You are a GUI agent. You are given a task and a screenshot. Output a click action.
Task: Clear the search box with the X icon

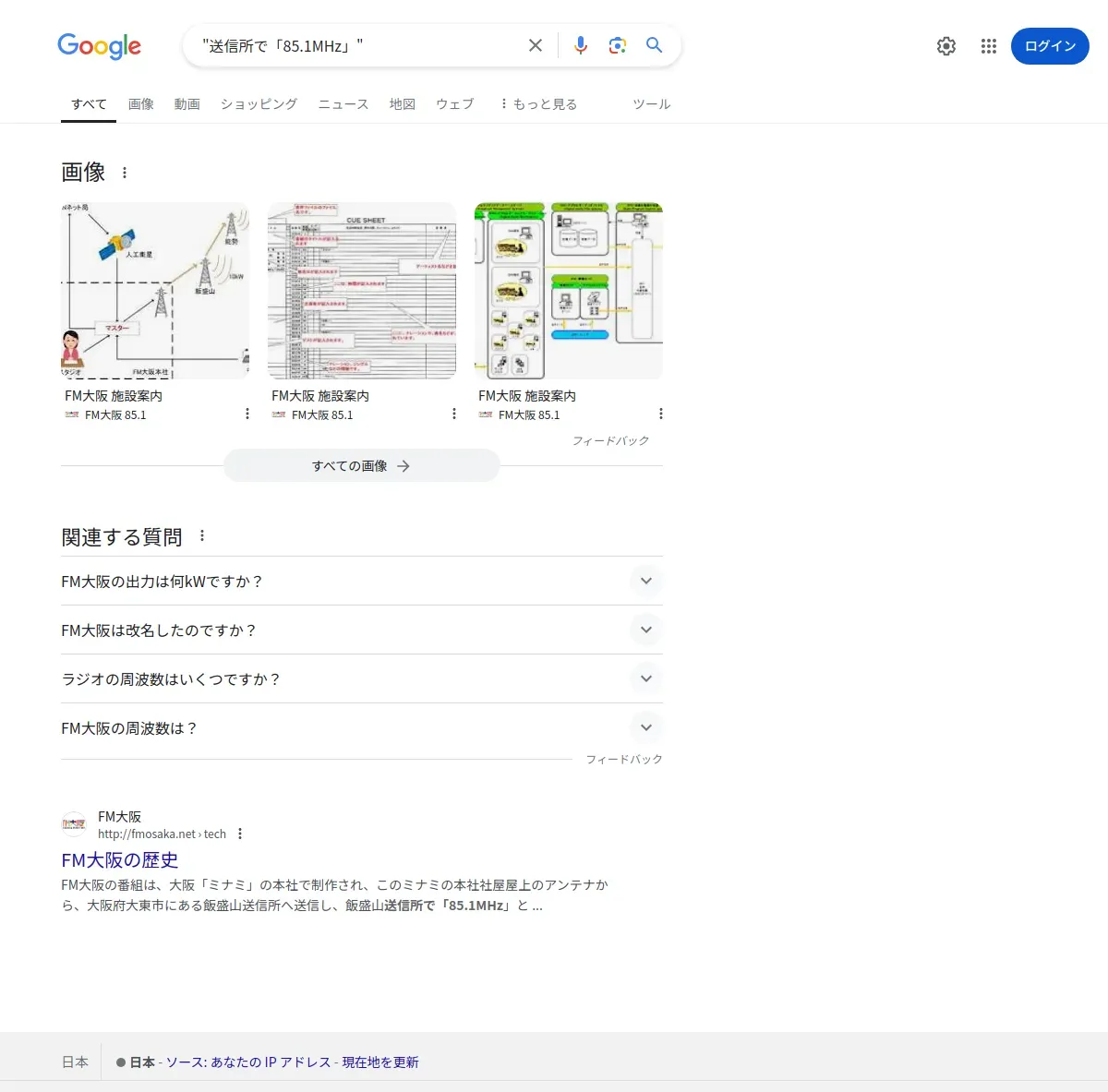click(536, 45)
